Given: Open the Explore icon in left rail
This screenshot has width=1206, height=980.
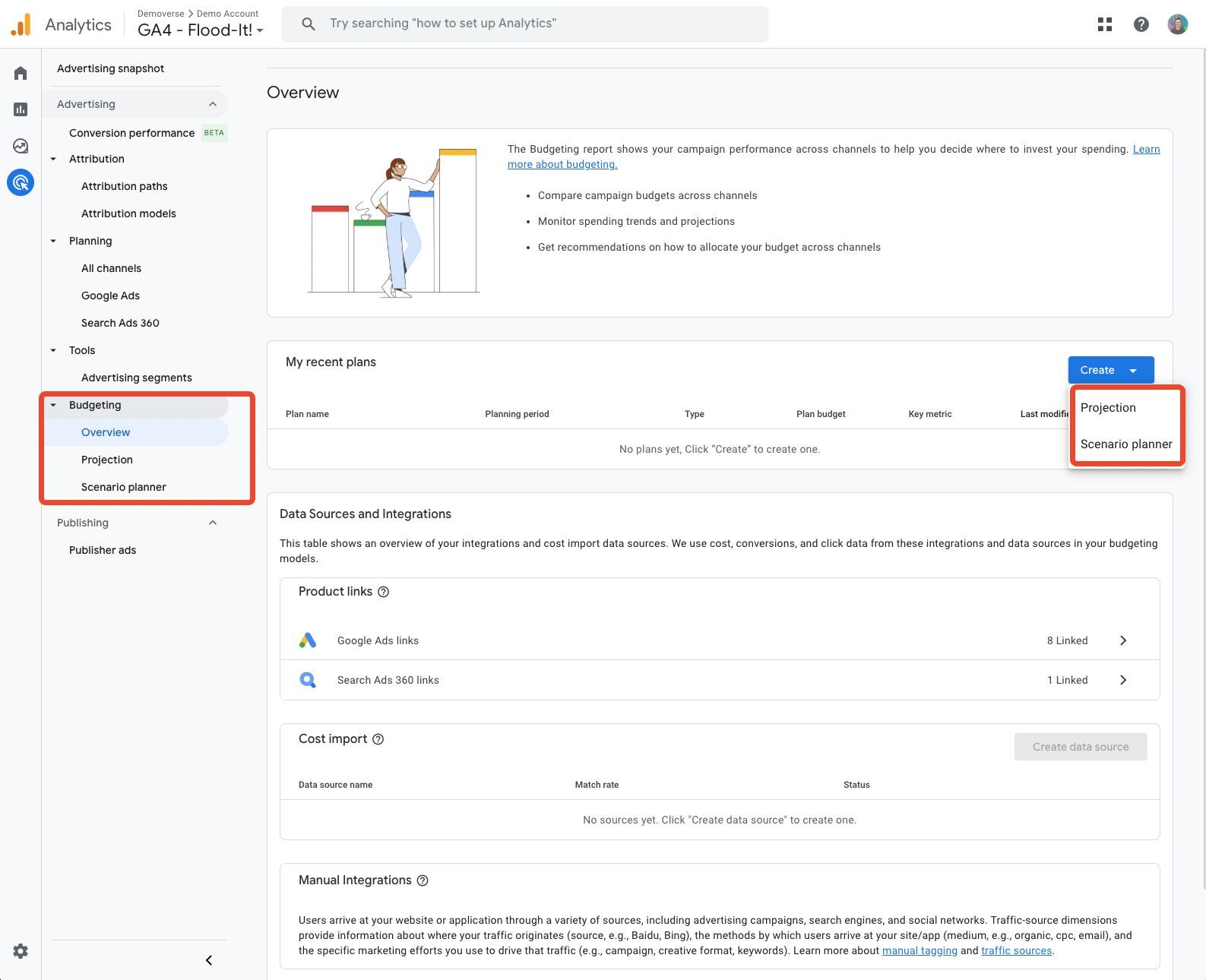Looking at the screenshot, I should coord(21,146).
